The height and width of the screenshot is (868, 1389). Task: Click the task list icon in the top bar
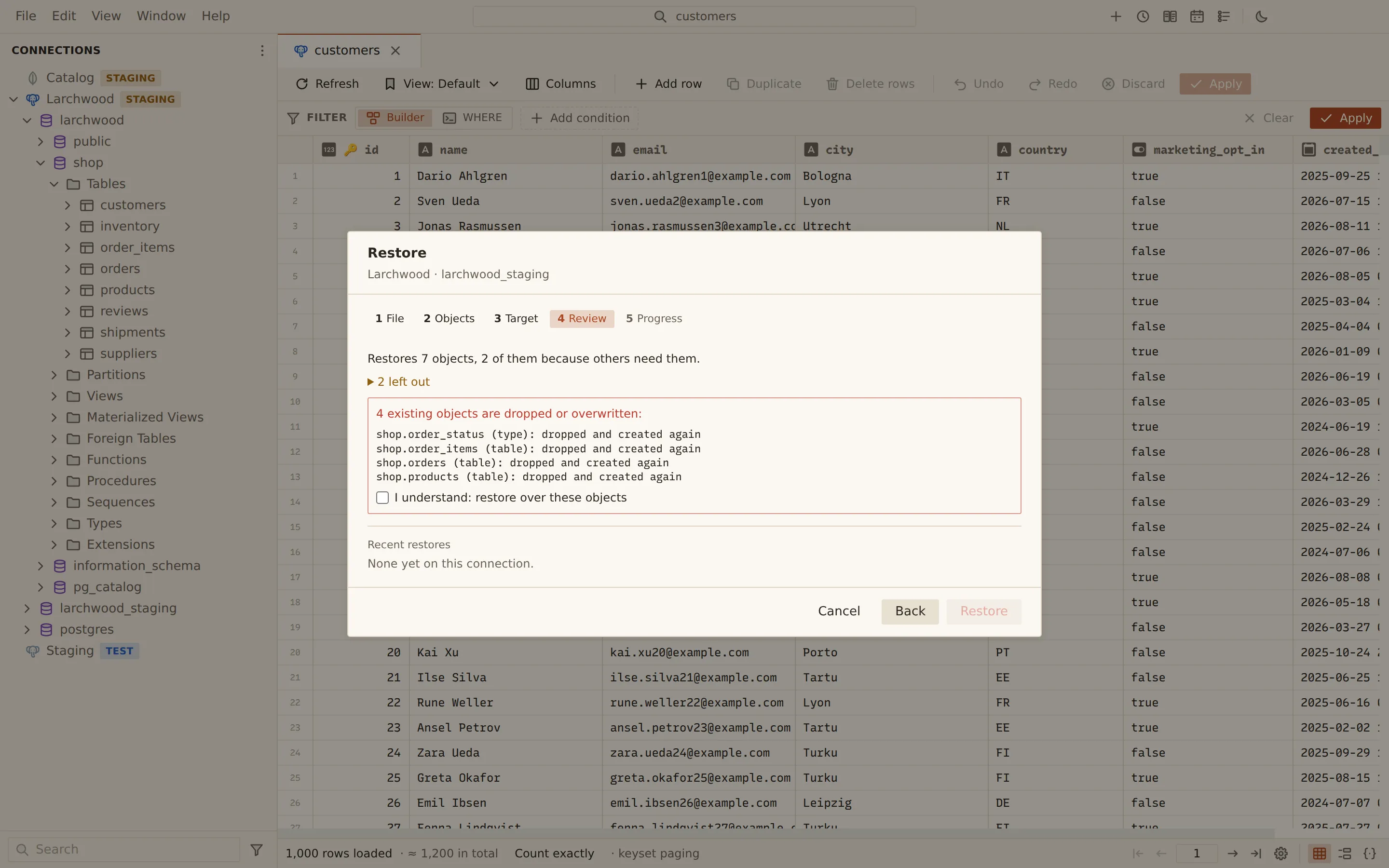(1223, 17)
